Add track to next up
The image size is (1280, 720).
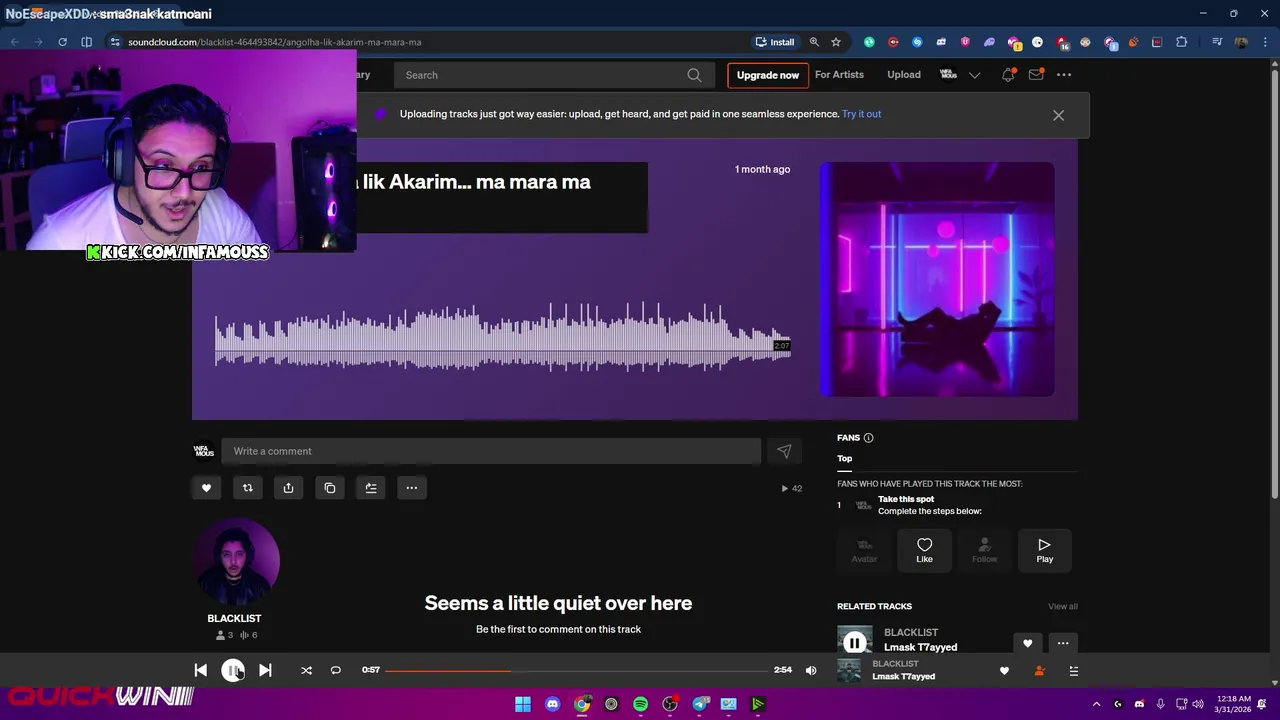point(371,488)
